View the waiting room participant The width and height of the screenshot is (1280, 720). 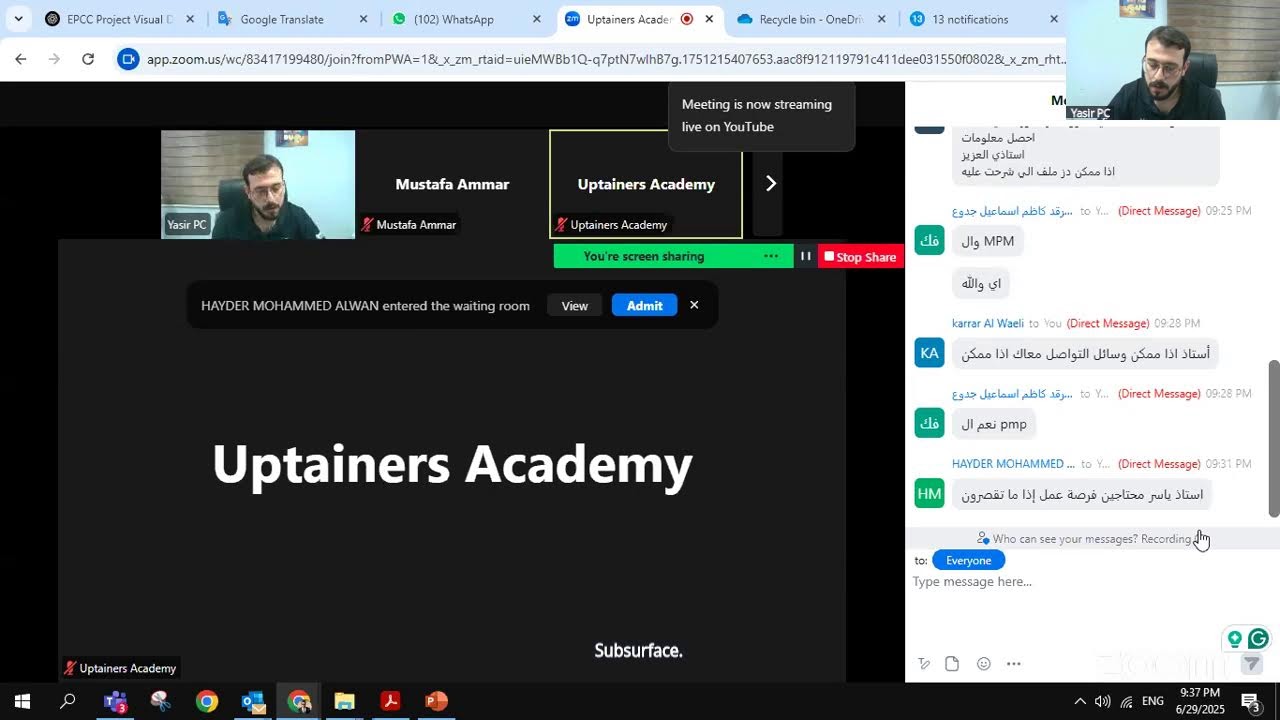coord(574,306)
